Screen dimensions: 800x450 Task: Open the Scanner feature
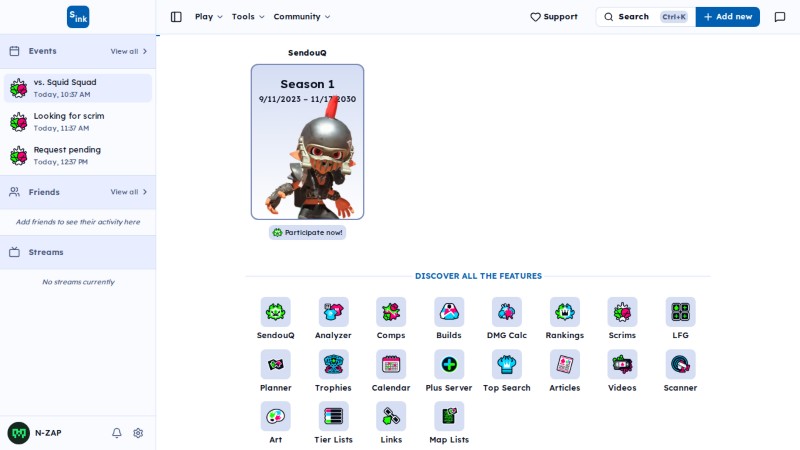(680, 364)
